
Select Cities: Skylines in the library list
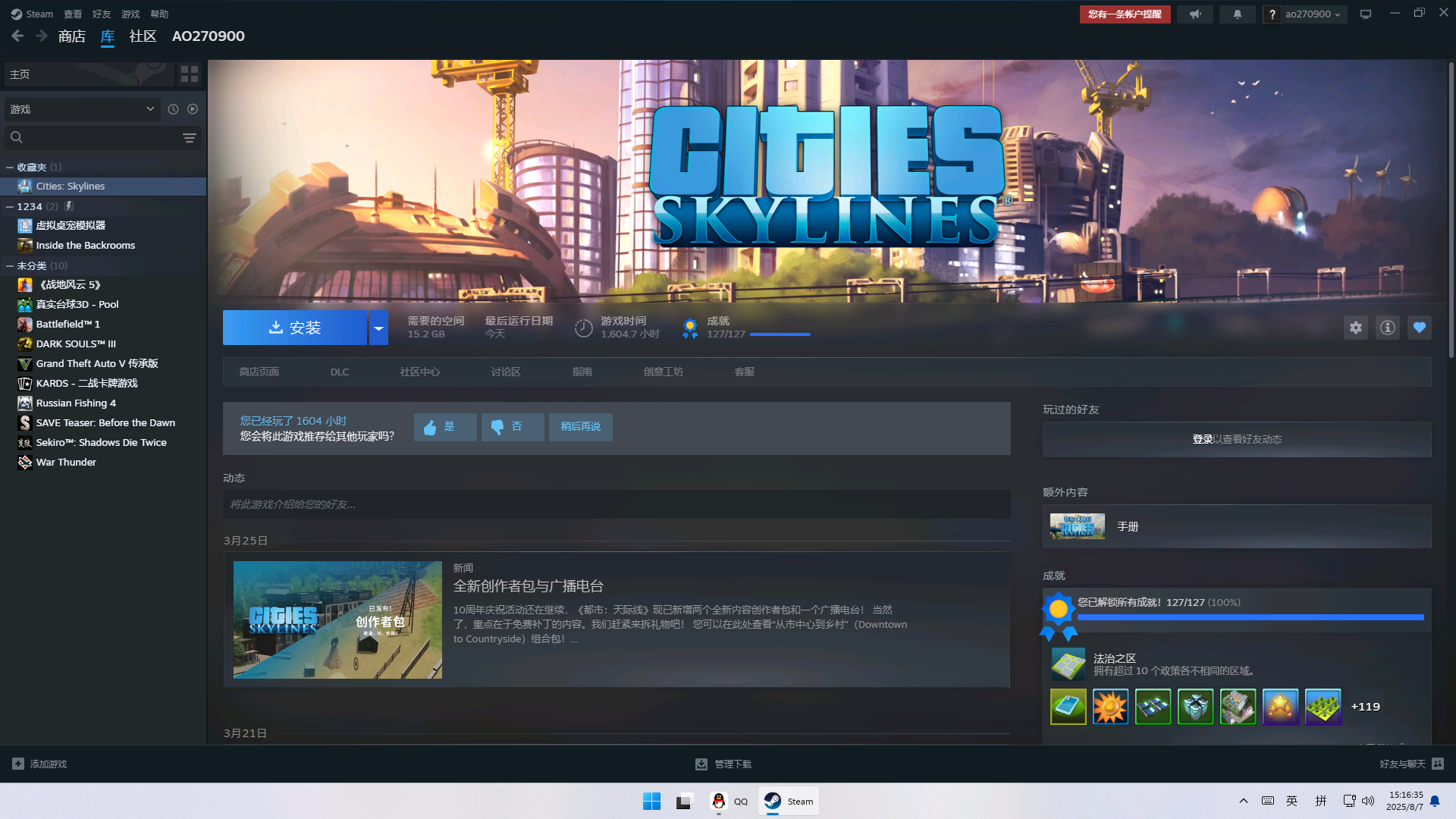[103, 187]
